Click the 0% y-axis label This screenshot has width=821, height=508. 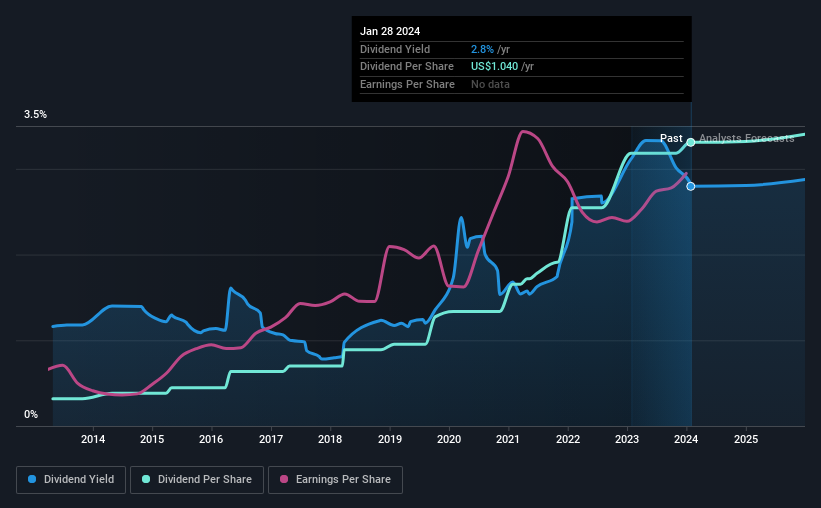click(31, 414)
